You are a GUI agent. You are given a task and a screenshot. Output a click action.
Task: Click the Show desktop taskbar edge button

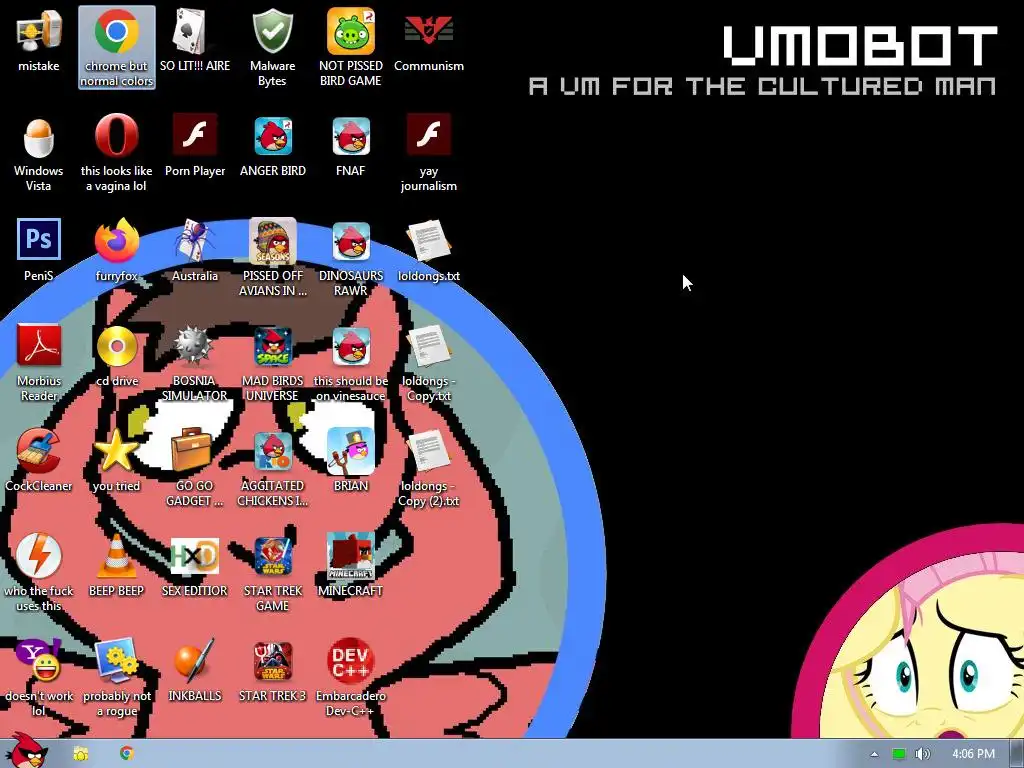(x=1017, y=754)
